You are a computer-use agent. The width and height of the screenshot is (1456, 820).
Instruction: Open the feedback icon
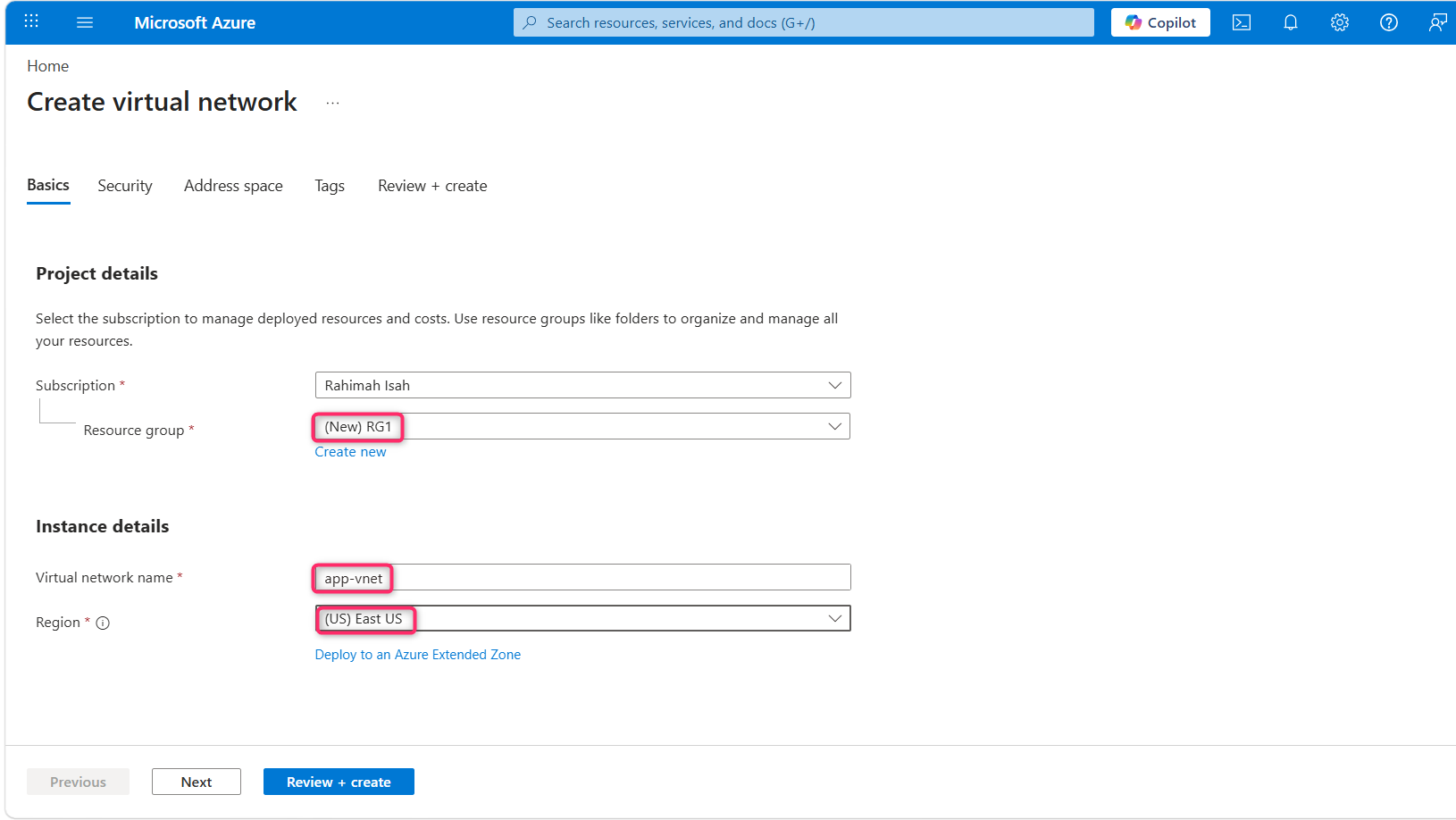(1436, 22)
